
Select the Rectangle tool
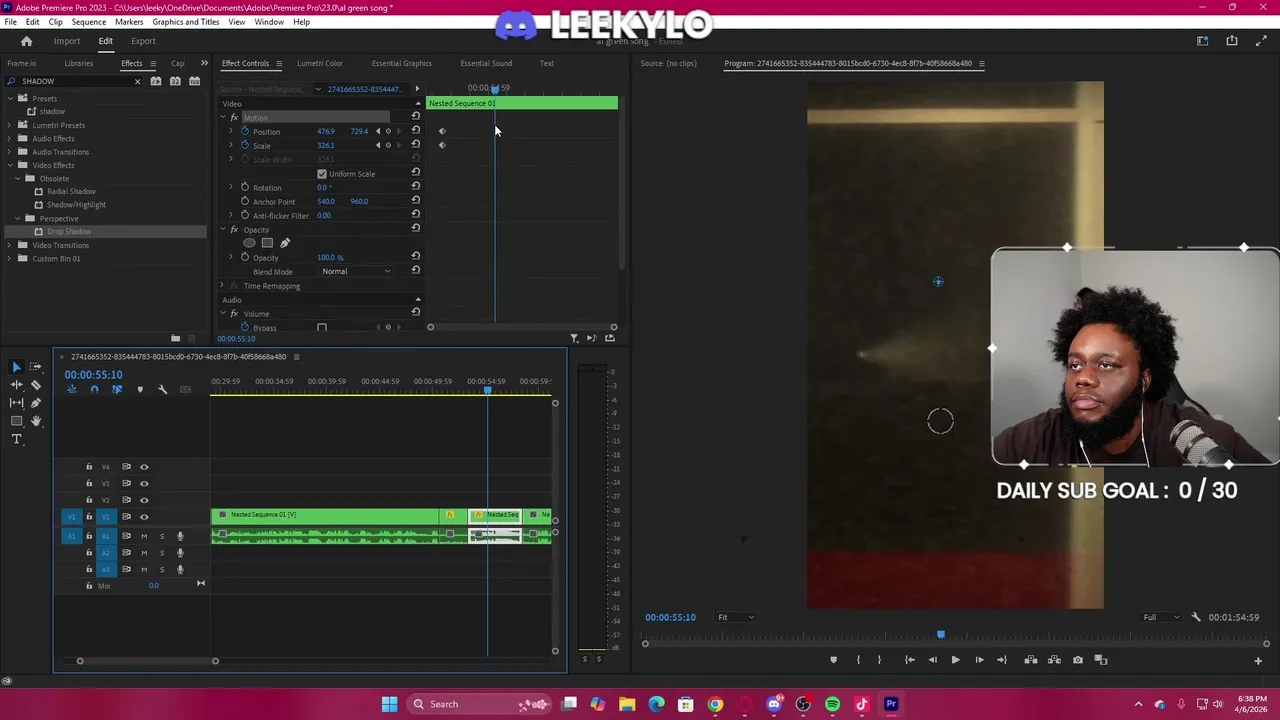point(16,421)
